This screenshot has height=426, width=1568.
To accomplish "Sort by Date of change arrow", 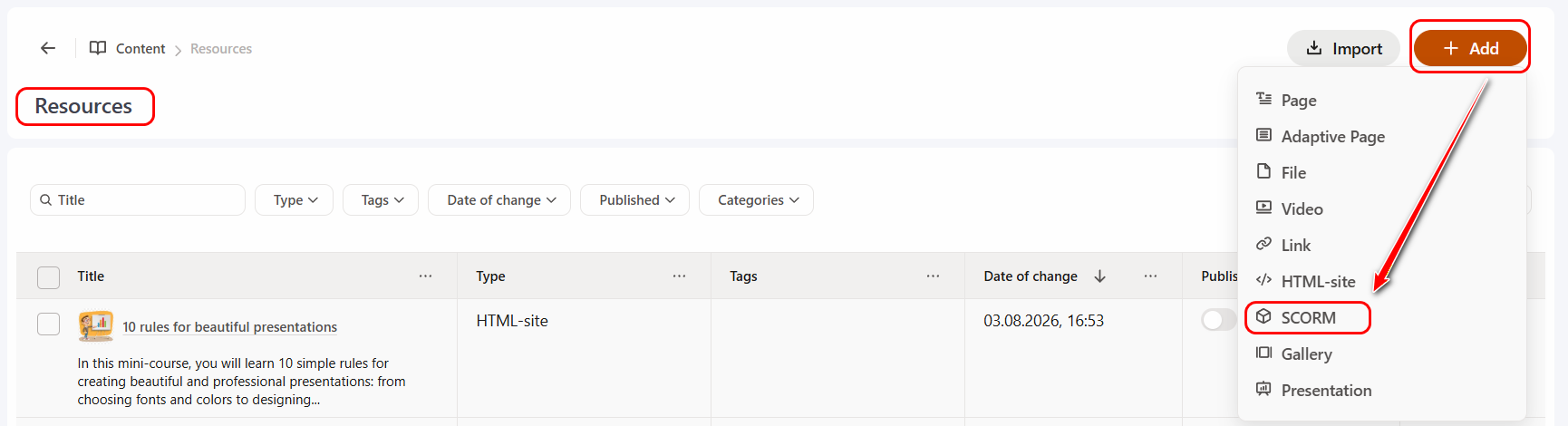I will pyautogui.click(x=1099, y=276).
